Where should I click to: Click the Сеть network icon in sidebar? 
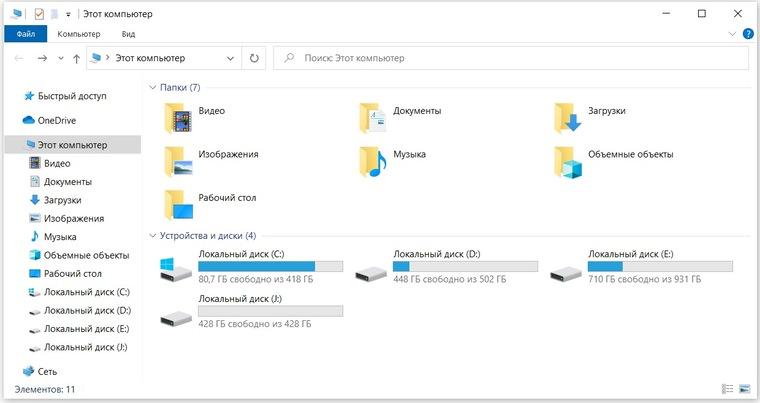pos(29,371)
